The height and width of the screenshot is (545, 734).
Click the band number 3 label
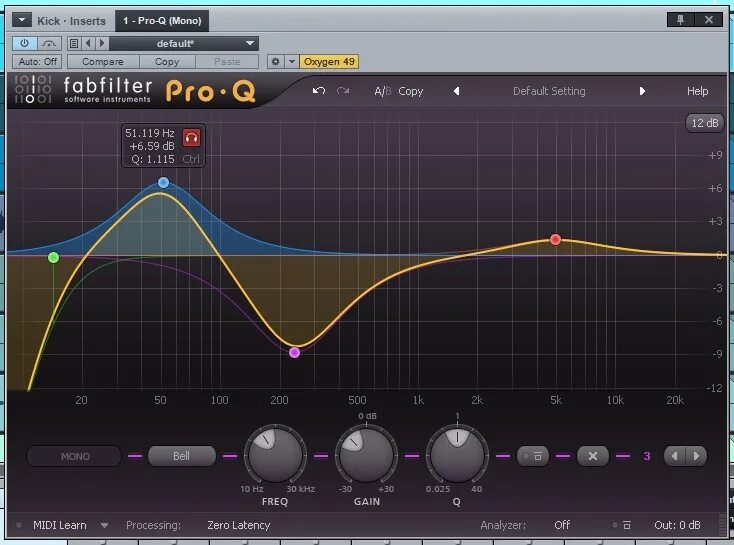647,456
